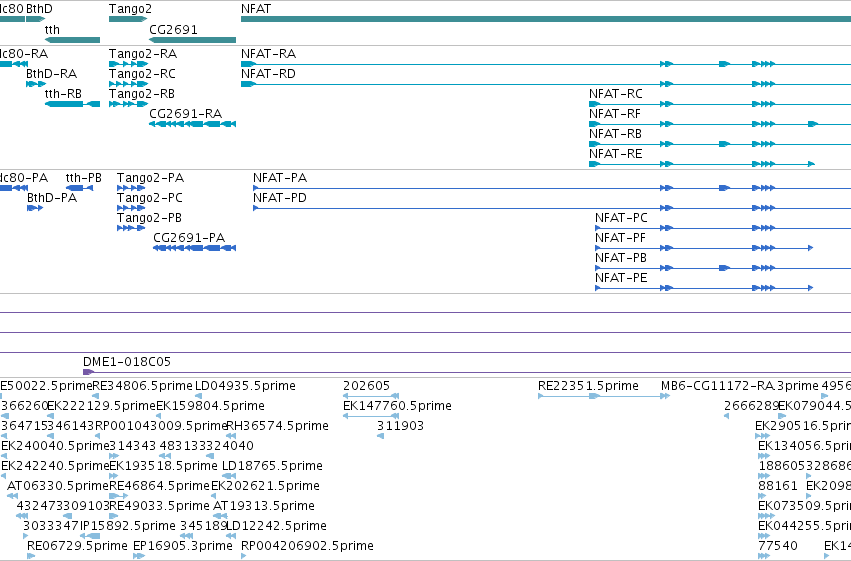Click MB6-CG11172-RA.3prime label
This screenshot has height=561, width=851.
click(740, 386)
